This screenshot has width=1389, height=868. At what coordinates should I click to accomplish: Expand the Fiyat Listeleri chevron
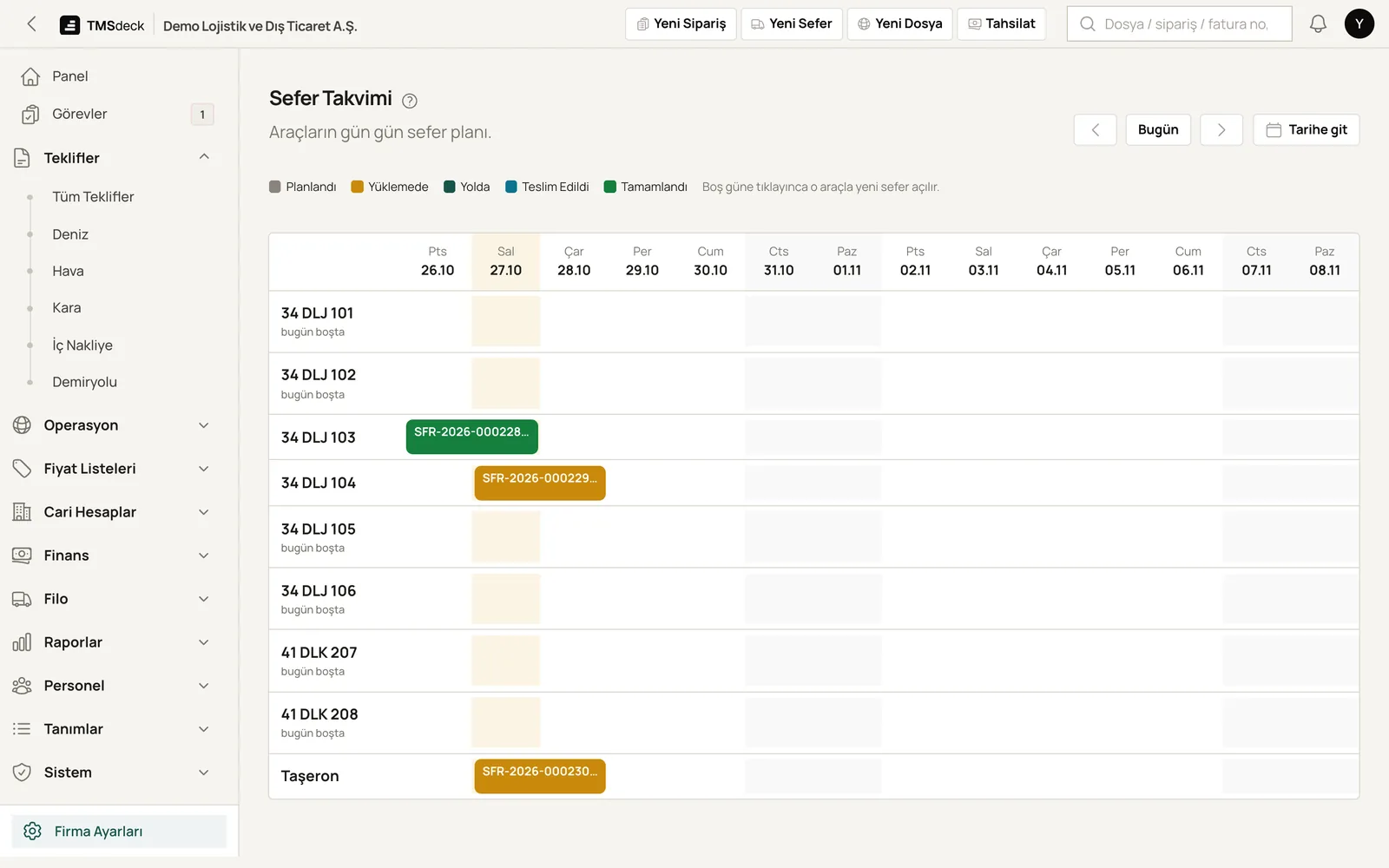(x=204, y=469)
